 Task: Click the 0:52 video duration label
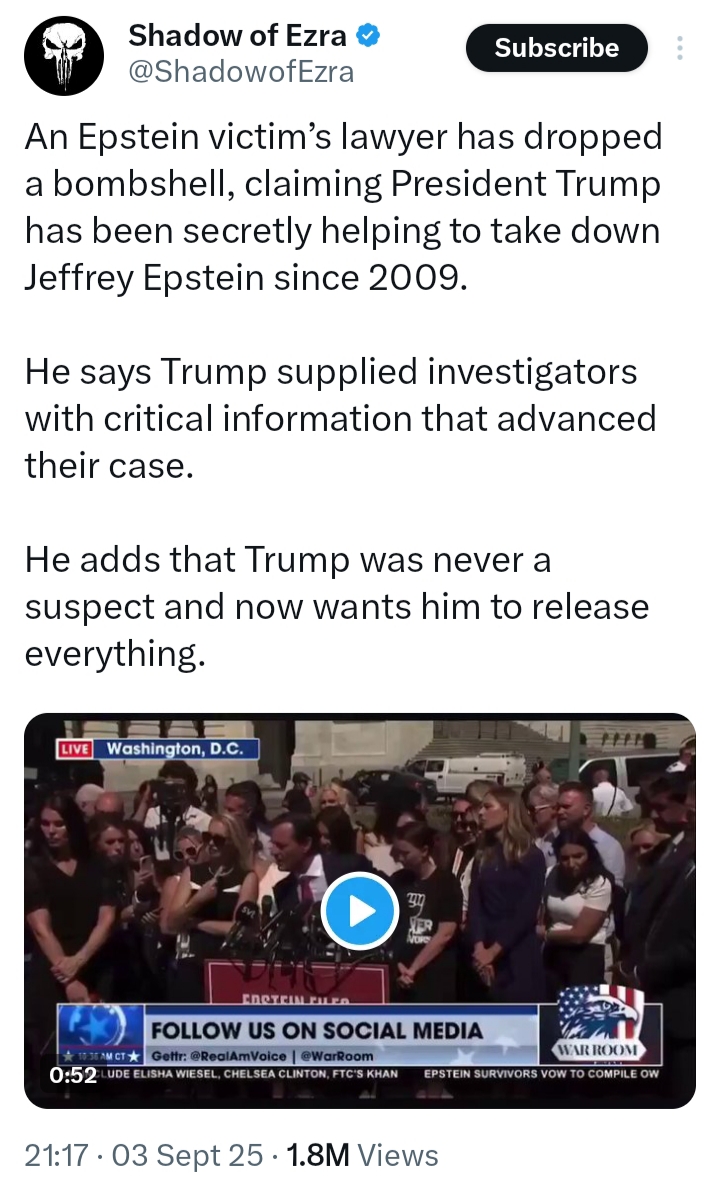pos(74,1076)
